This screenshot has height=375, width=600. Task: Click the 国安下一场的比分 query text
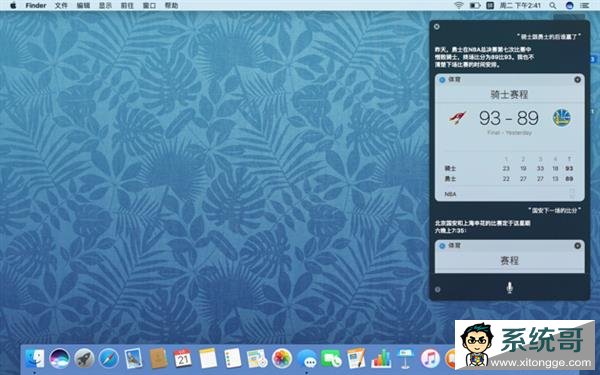tap(554, 210)
